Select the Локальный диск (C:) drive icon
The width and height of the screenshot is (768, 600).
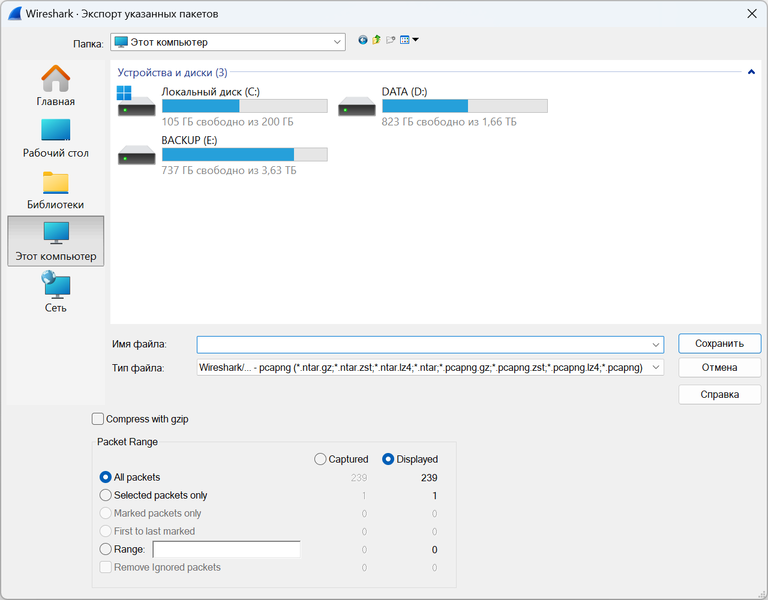136,101
